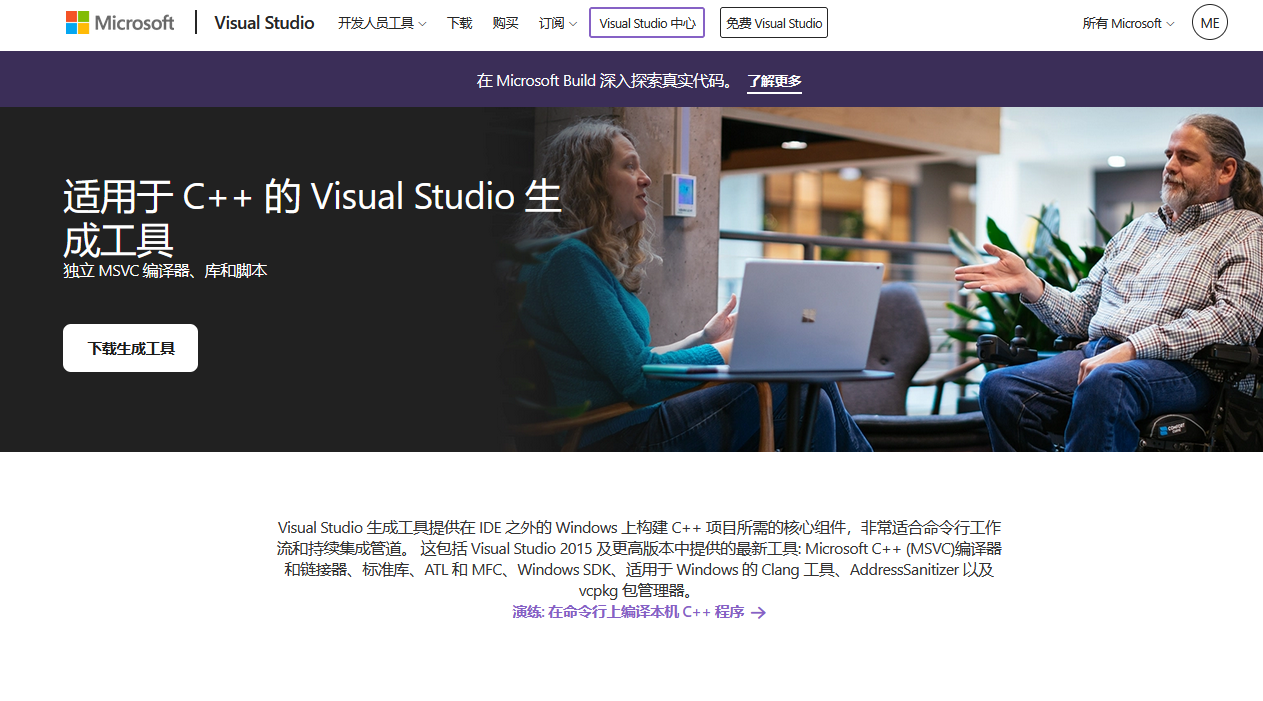This screenshot has height=701, width=1263.
Task: Click the 适用于 C++ 的 Visual Studio 生成工具 heading
Action: coord(312,217)
